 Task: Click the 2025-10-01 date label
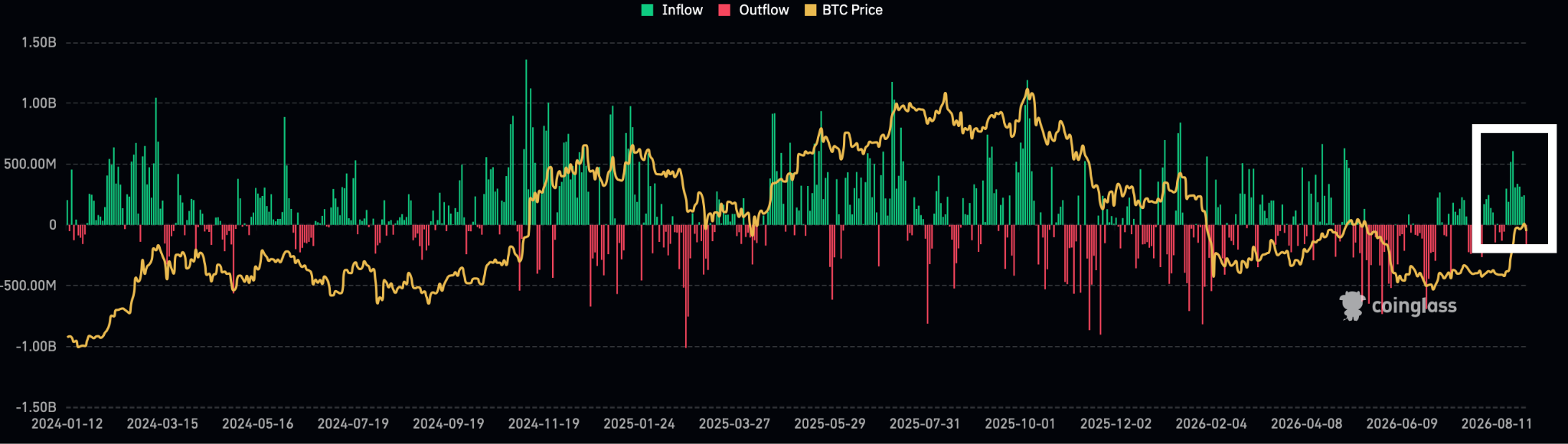point(1020,423)
